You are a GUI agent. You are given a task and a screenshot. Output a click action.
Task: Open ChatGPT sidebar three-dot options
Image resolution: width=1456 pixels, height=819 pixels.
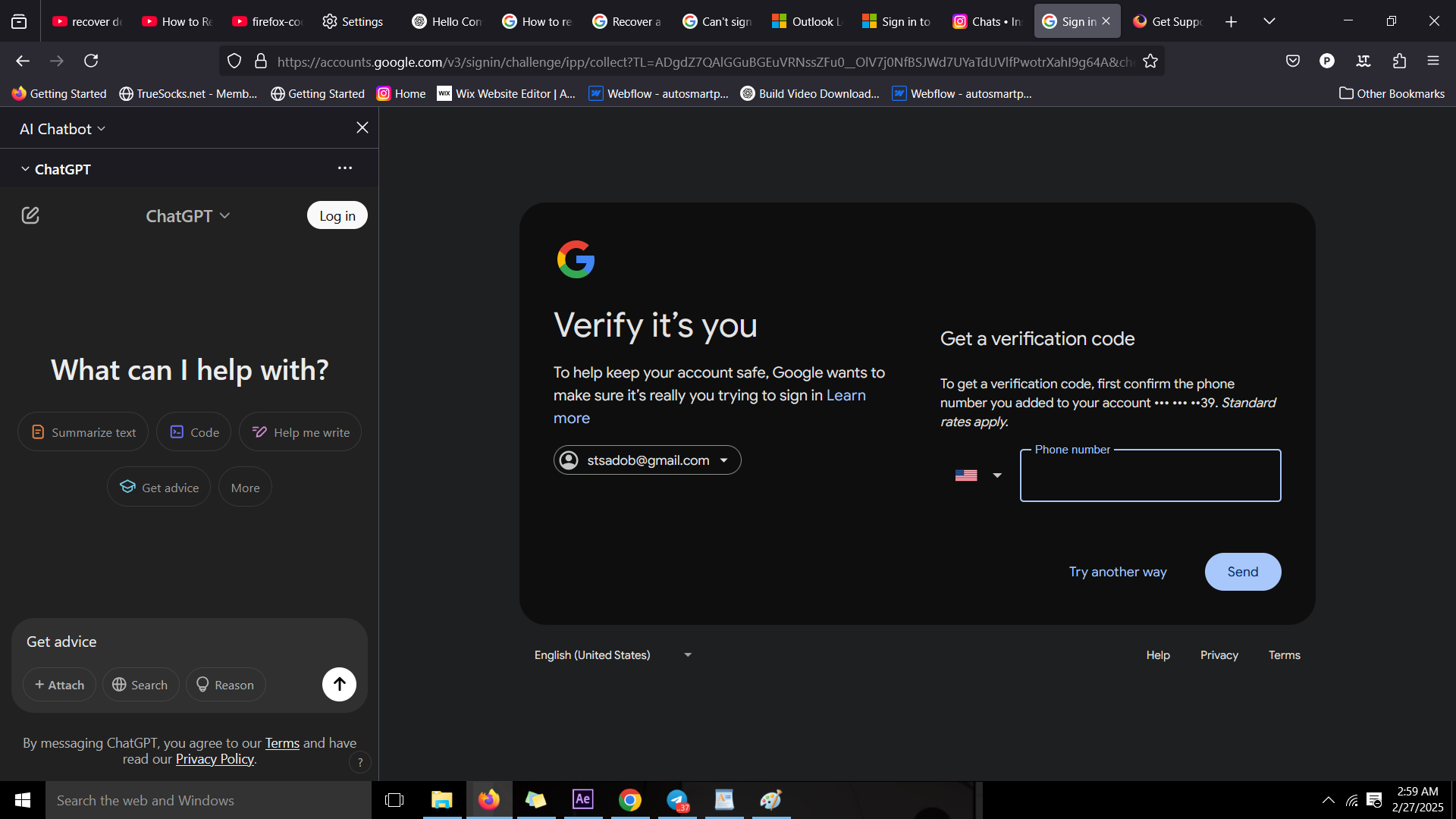click(345, 168)
